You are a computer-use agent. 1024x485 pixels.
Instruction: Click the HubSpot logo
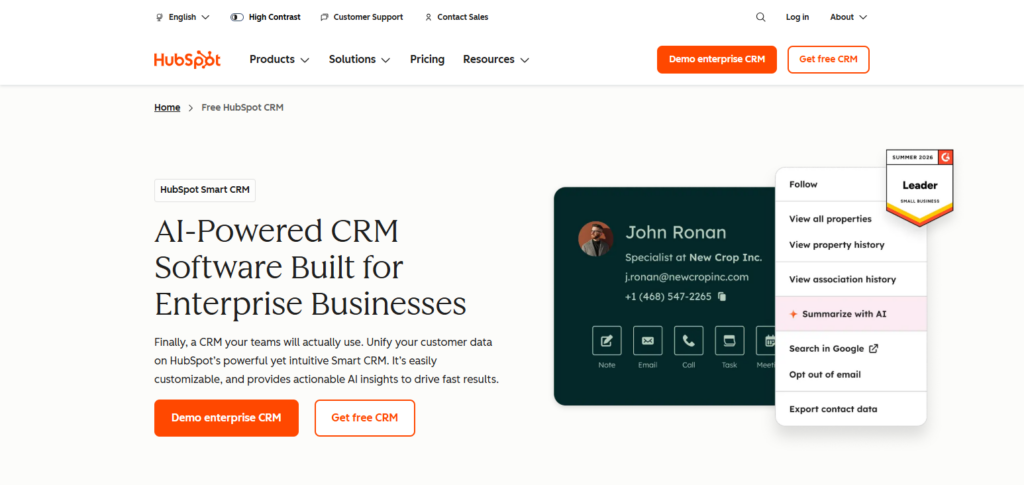coord(187,59)
